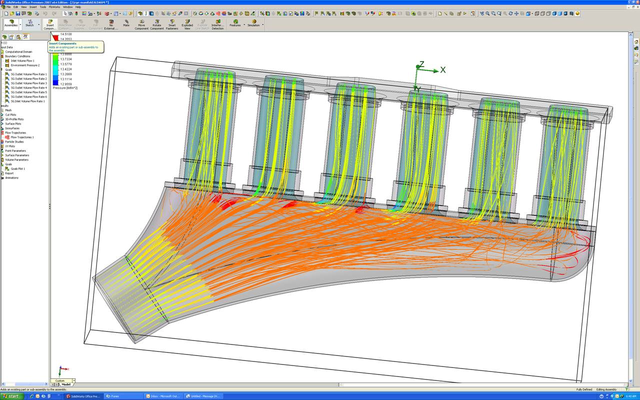Click the Windows Start button
640x400 pixels.
(x=12, y=395)
